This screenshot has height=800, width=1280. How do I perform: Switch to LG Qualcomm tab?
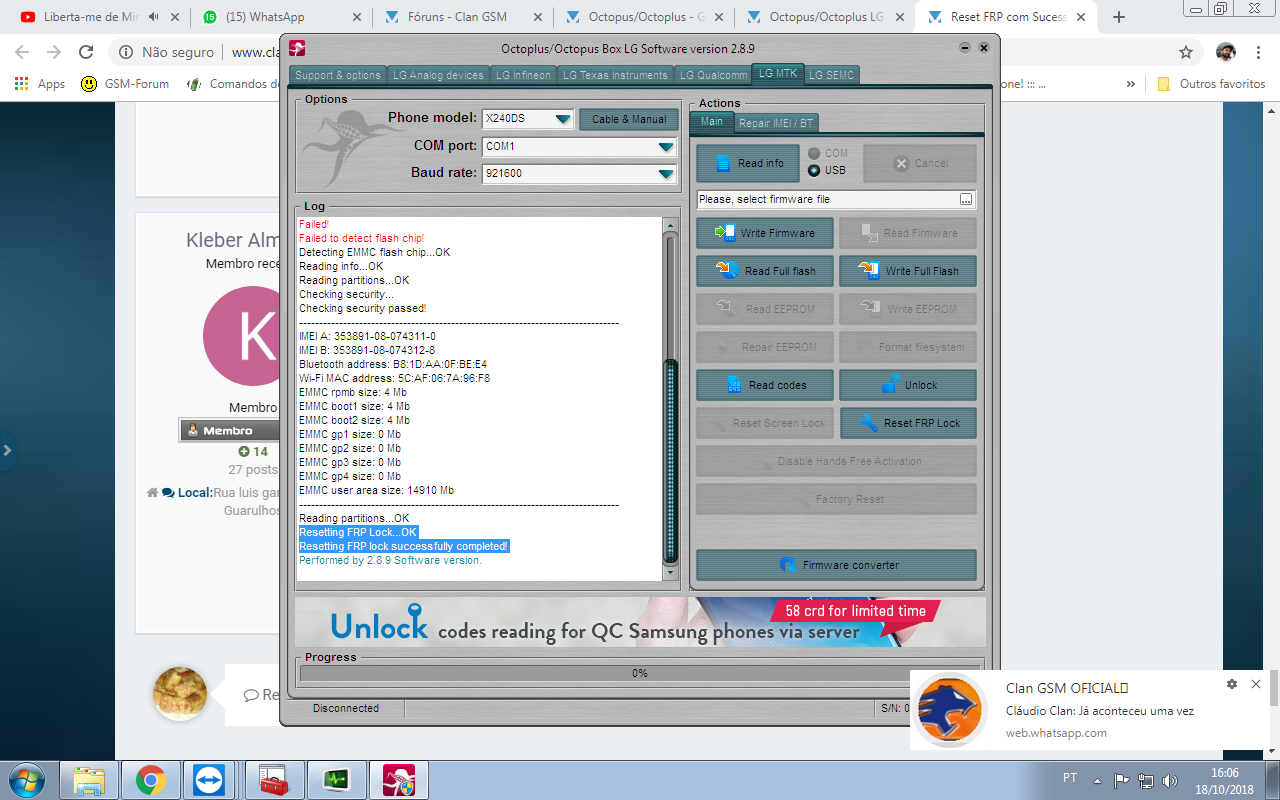click(713, 75)
